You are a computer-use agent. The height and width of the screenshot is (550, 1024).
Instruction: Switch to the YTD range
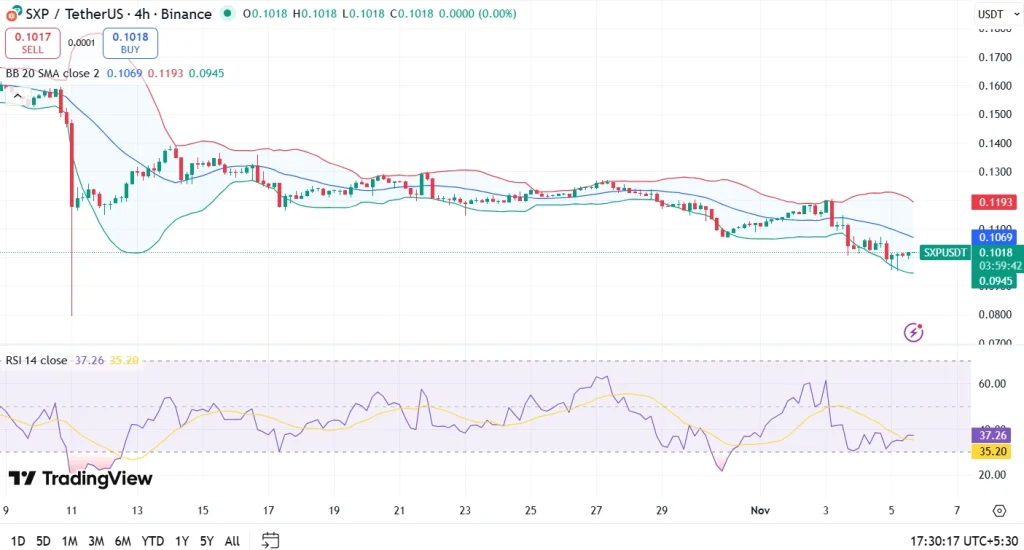[153, 541]
